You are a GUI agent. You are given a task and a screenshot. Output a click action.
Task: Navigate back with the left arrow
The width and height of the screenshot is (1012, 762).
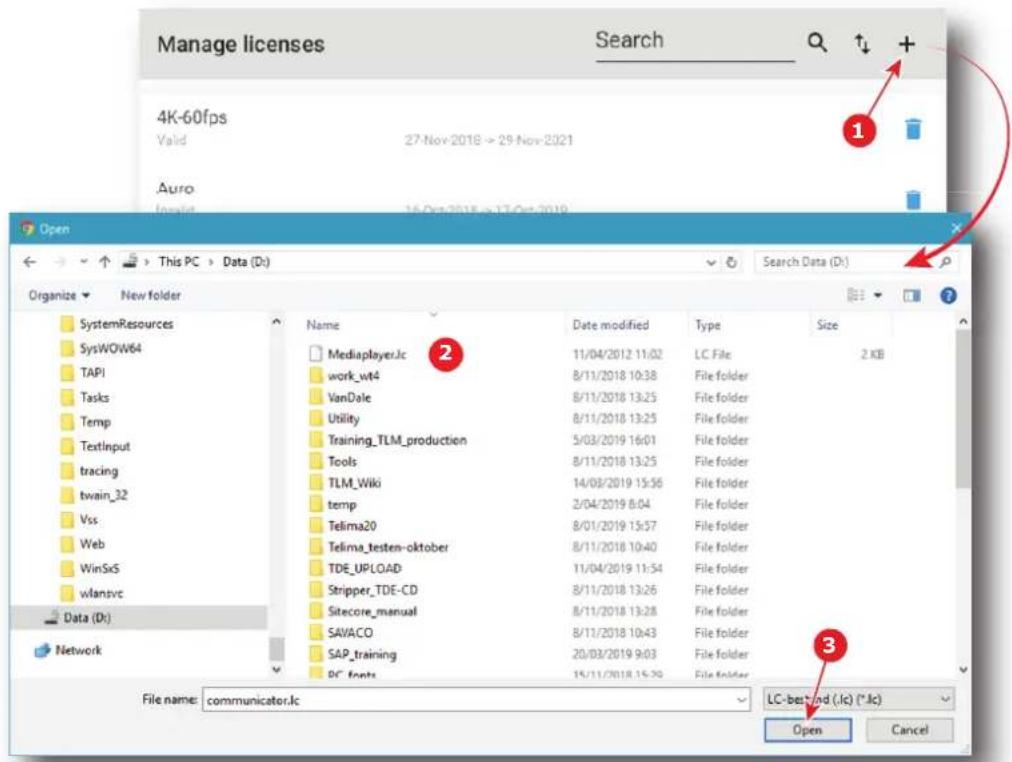coord(30,261)
